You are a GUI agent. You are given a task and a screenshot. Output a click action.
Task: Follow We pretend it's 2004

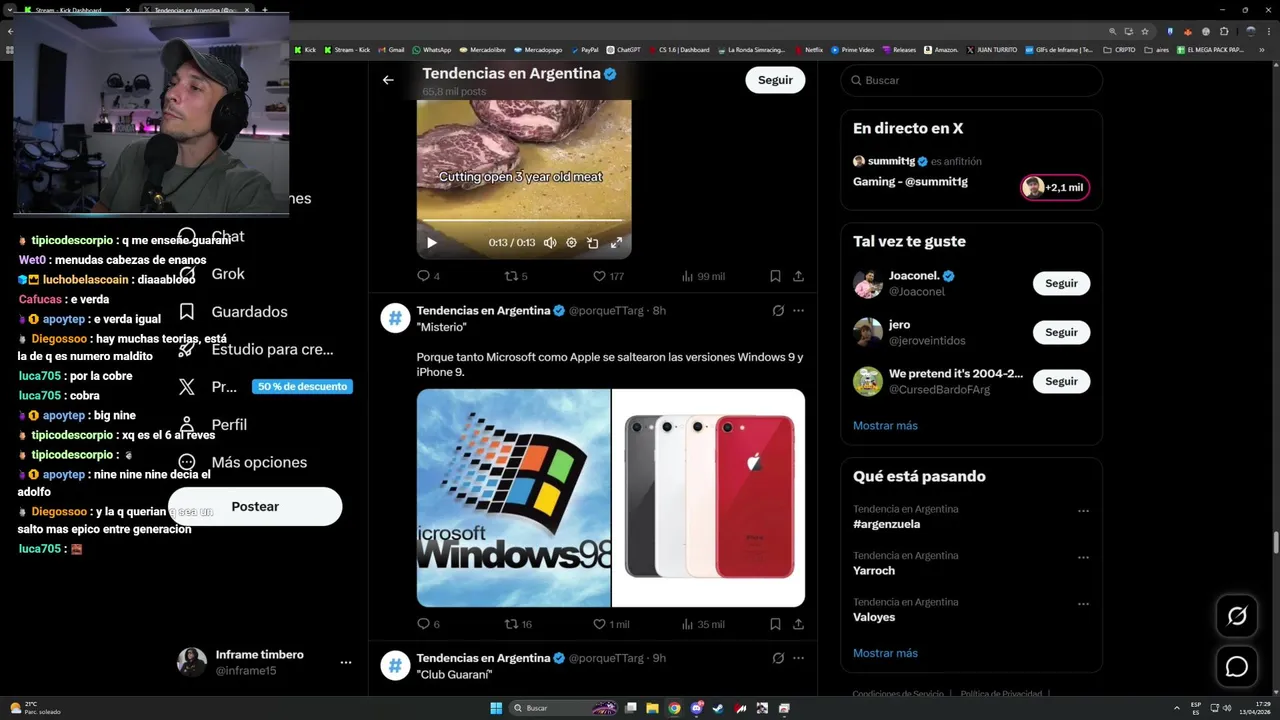(1061, 381)
